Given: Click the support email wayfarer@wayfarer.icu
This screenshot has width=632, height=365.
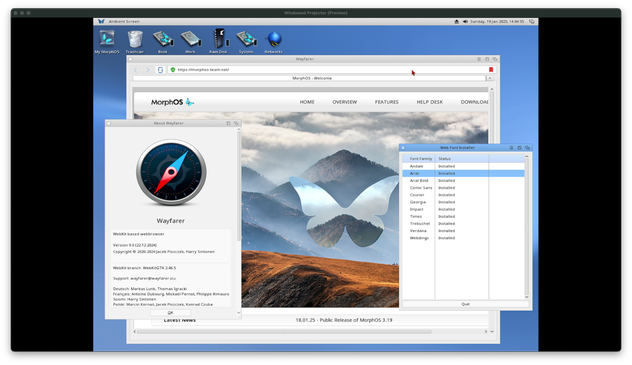Looking at the screenshot, I should tap(153, 278).
